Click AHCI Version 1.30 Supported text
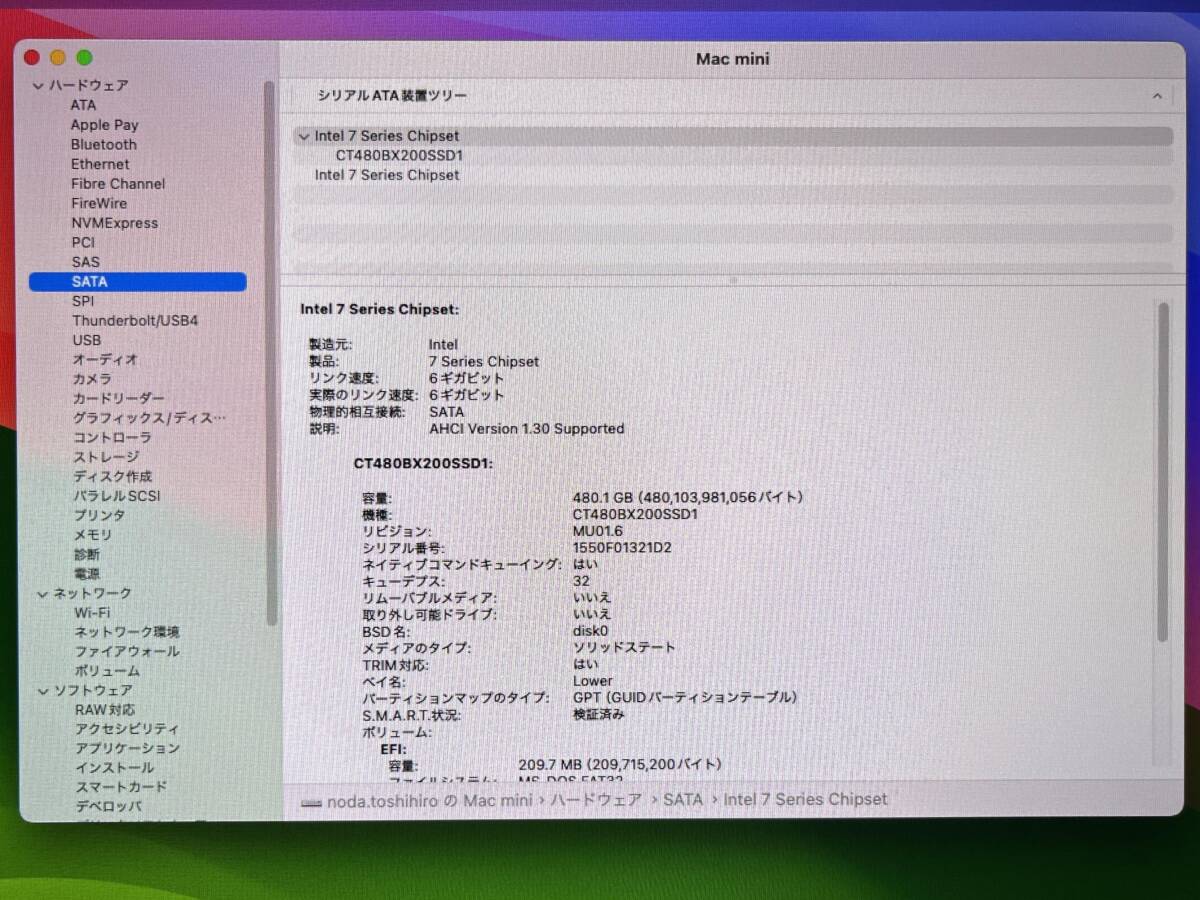 tap(526, 429)
